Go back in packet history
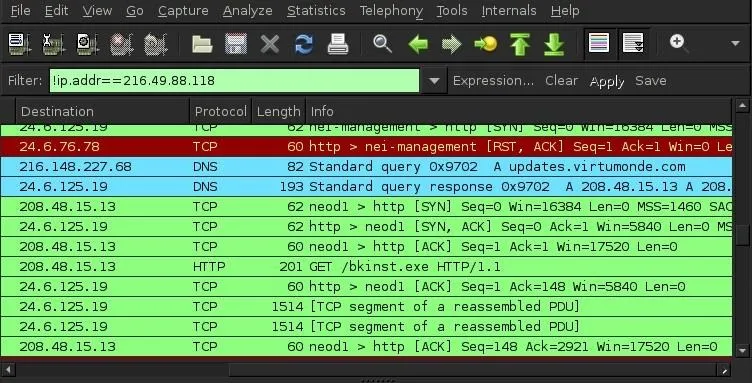The image size is (752, 383). 418,45
